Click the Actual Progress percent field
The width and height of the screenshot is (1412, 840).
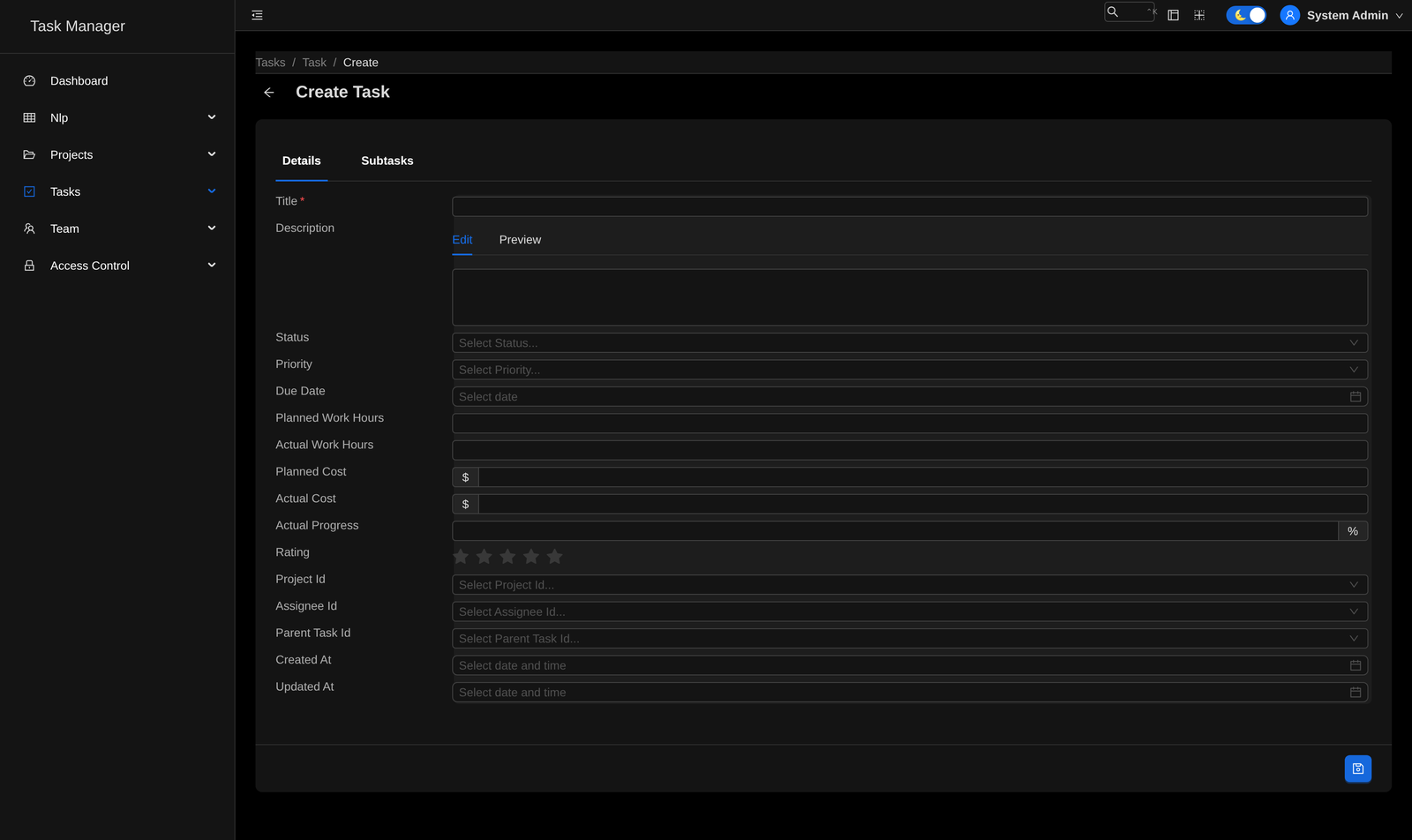coord(896,531)
